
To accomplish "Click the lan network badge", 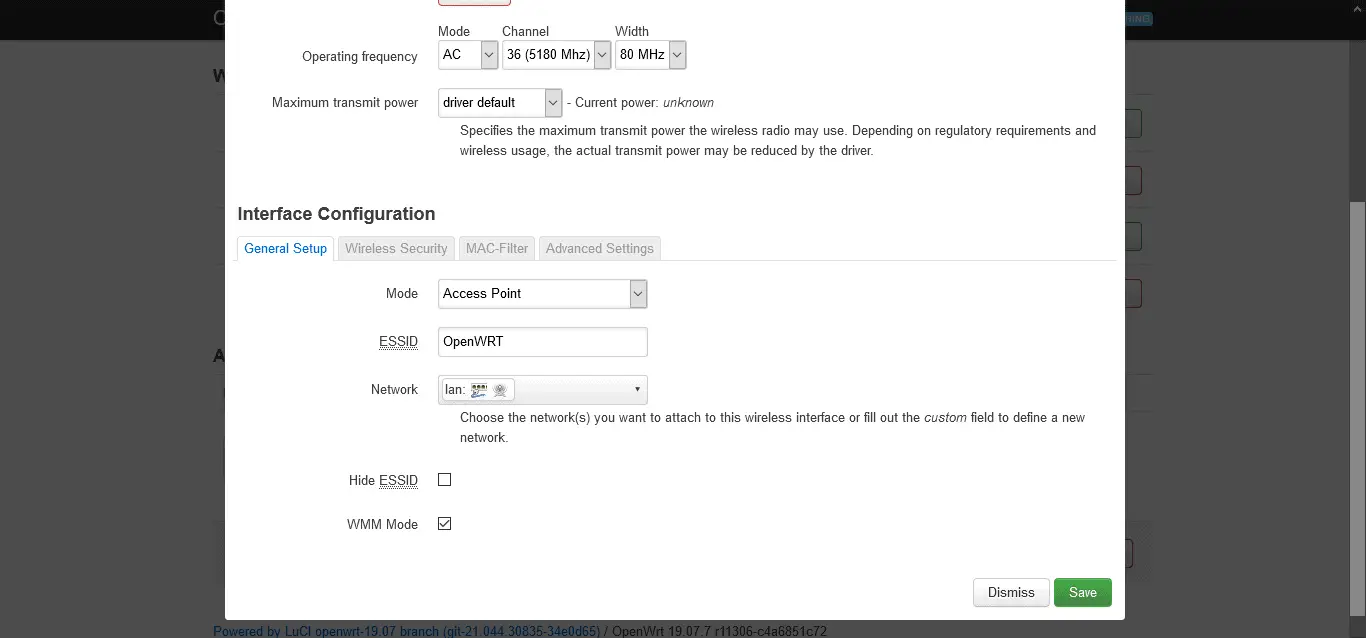I will [478, 390].
